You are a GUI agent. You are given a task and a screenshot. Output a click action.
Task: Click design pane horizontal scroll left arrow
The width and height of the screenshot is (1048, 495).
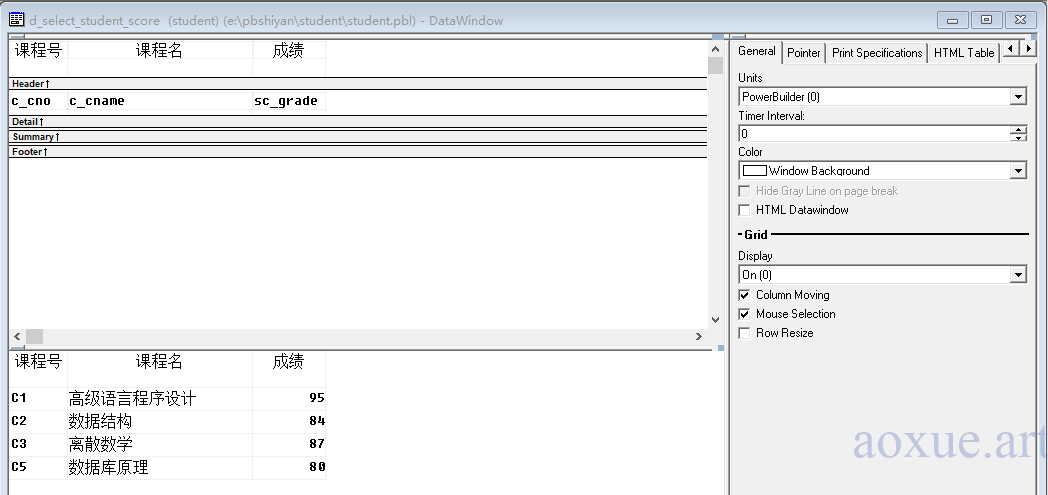click(17, 336)
